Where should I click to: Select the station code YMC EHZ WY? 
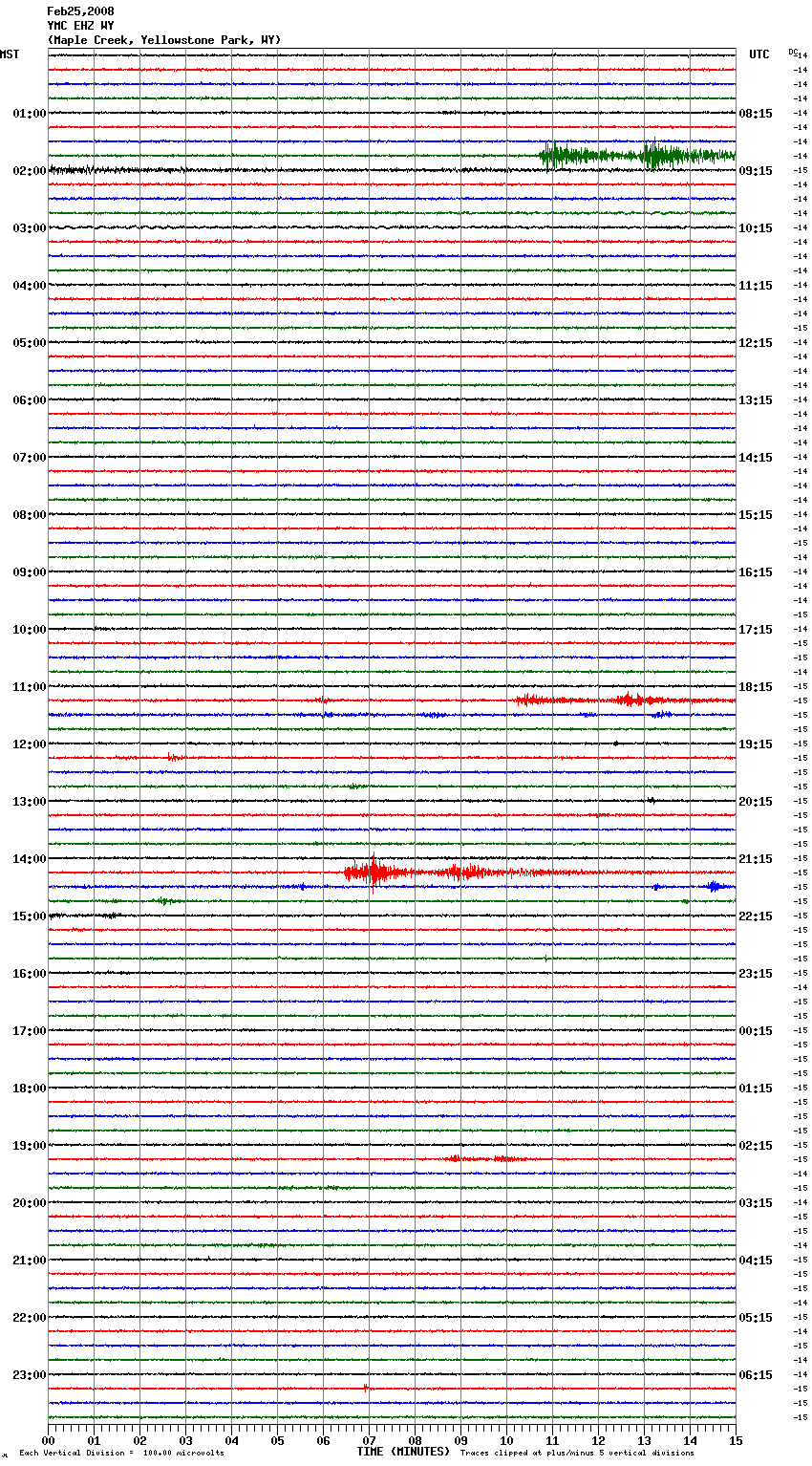pos(80,26)
